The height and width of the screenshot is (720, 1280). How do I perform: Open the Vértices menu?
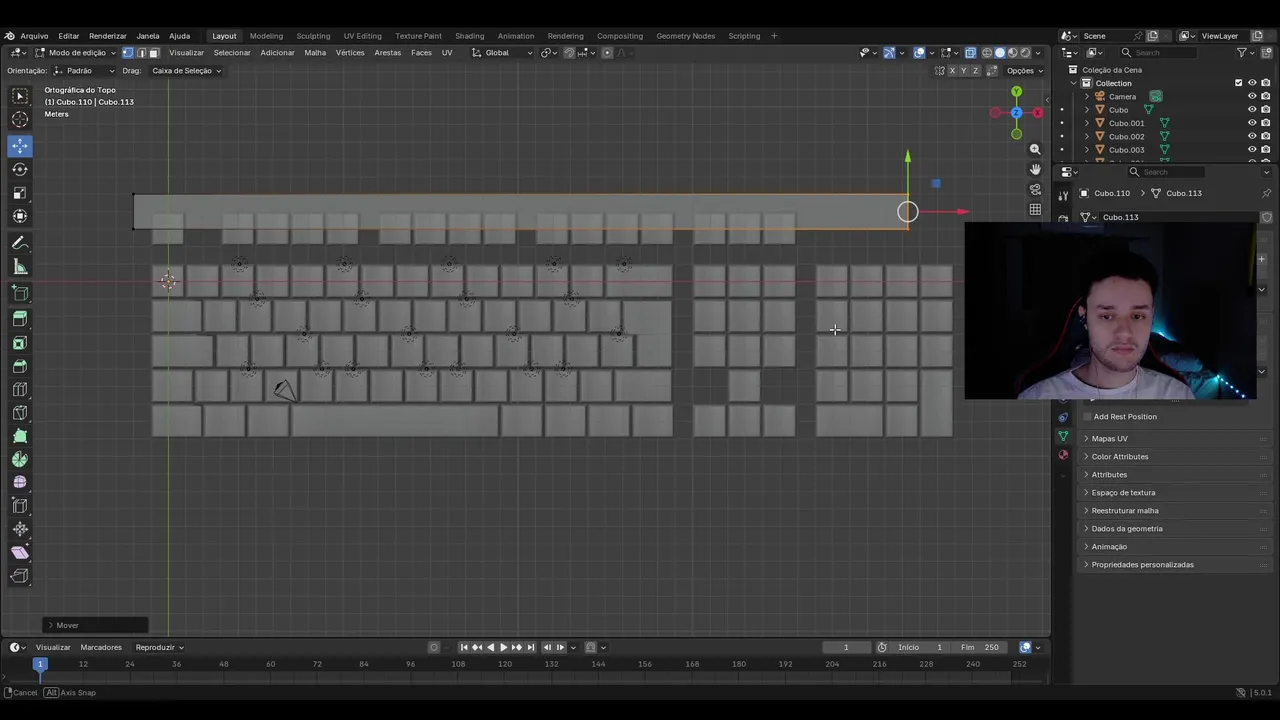click(x=350, y=53)
